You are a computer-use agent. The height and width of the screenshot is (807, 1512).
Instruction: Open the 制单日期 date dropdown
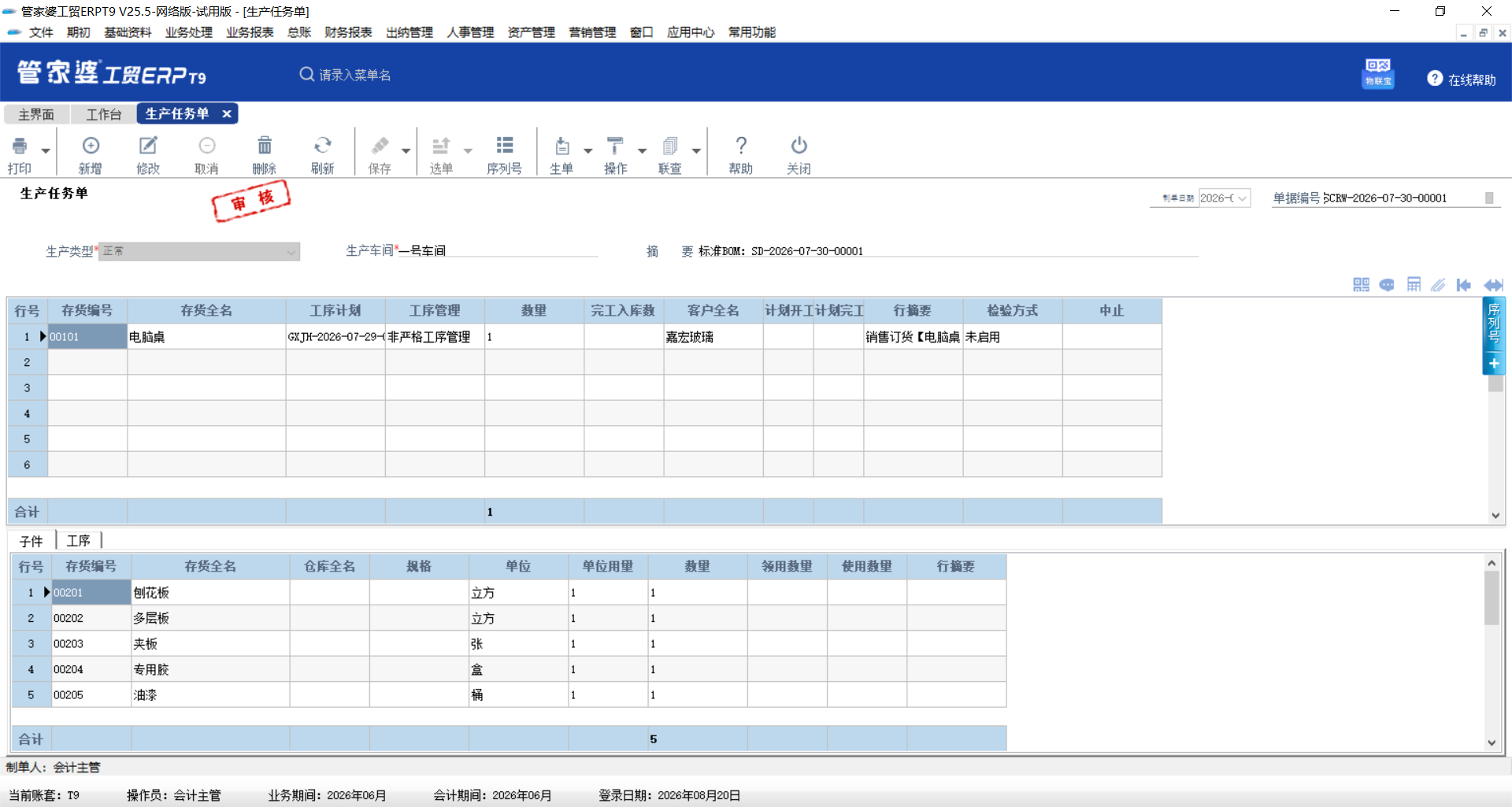click(1242, 198)
